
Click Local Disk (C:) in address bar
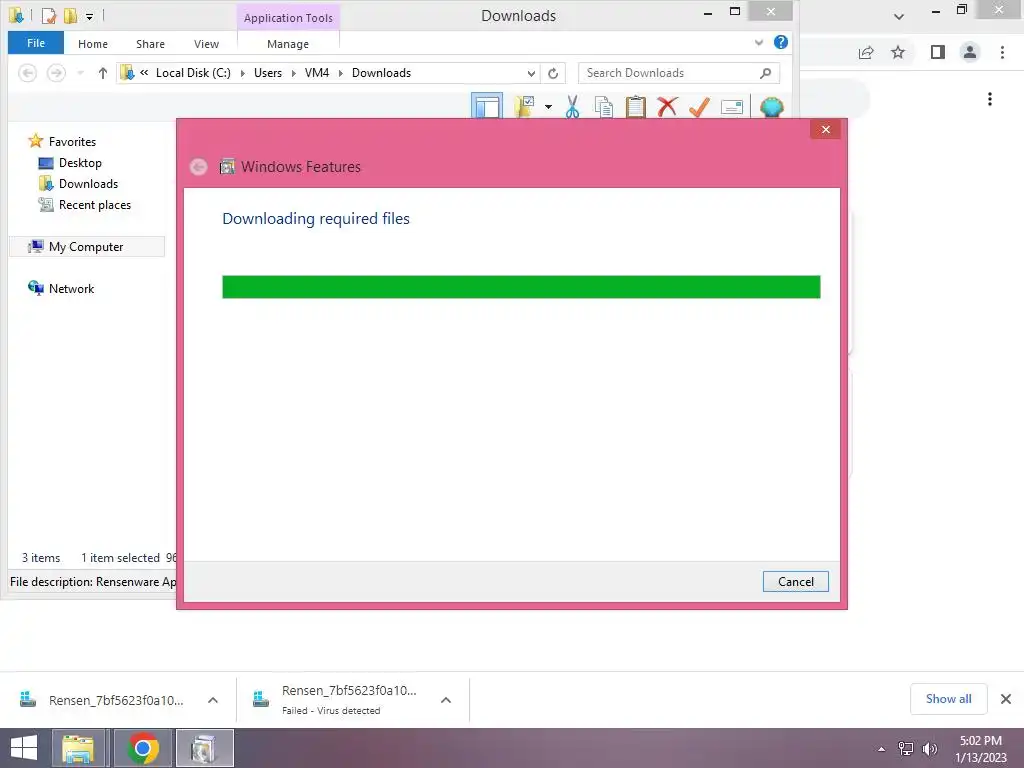pos(193,73)
